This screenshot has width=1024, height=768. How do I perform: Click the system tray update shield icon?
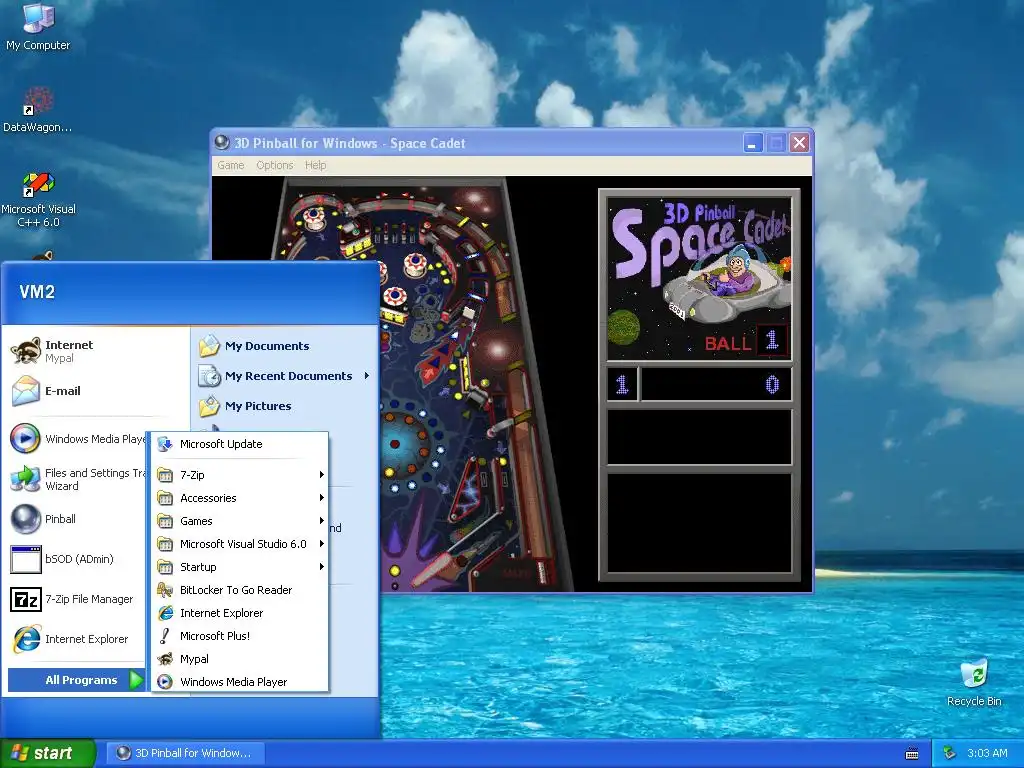(950, 753)
